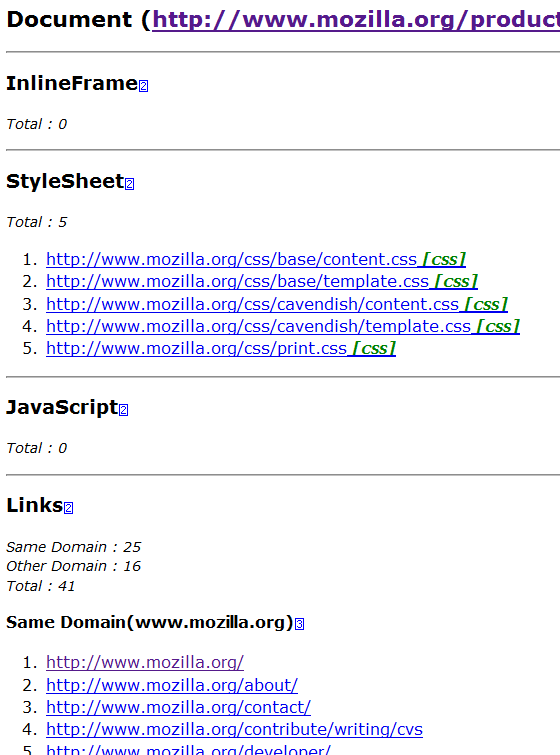This screenshot has height=755, width=560.
Task: Click the icon after Same Domain(www.mozilla.org) heading
Action: click(x=299, y=624)
